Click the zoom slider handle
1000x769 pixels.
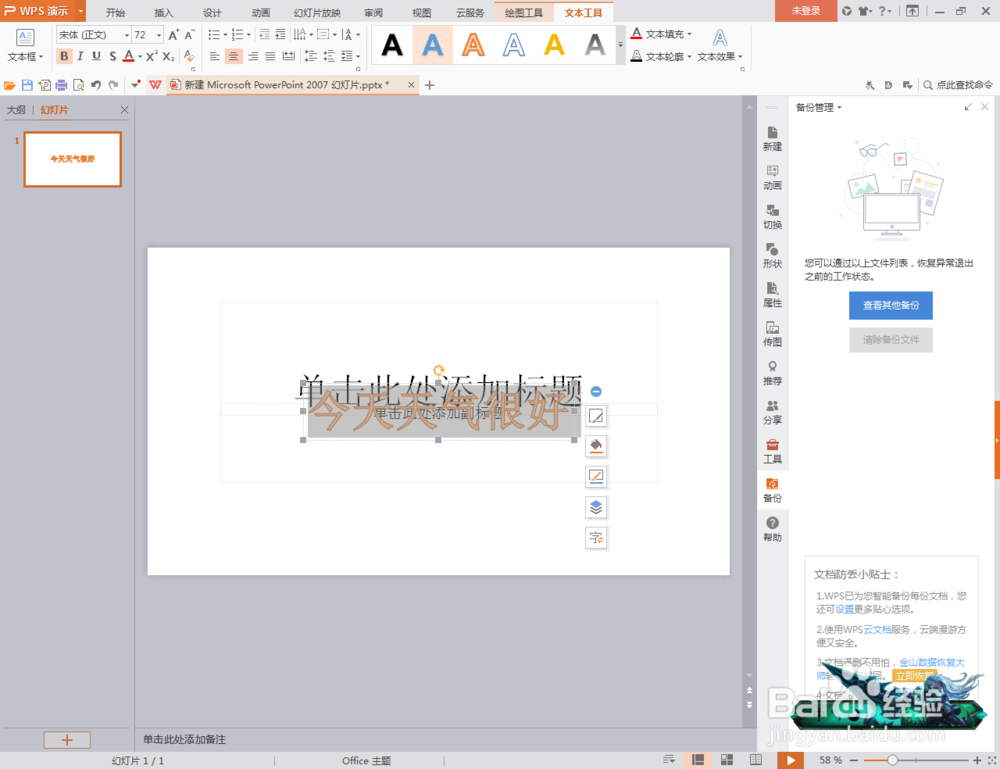point(892,760)
